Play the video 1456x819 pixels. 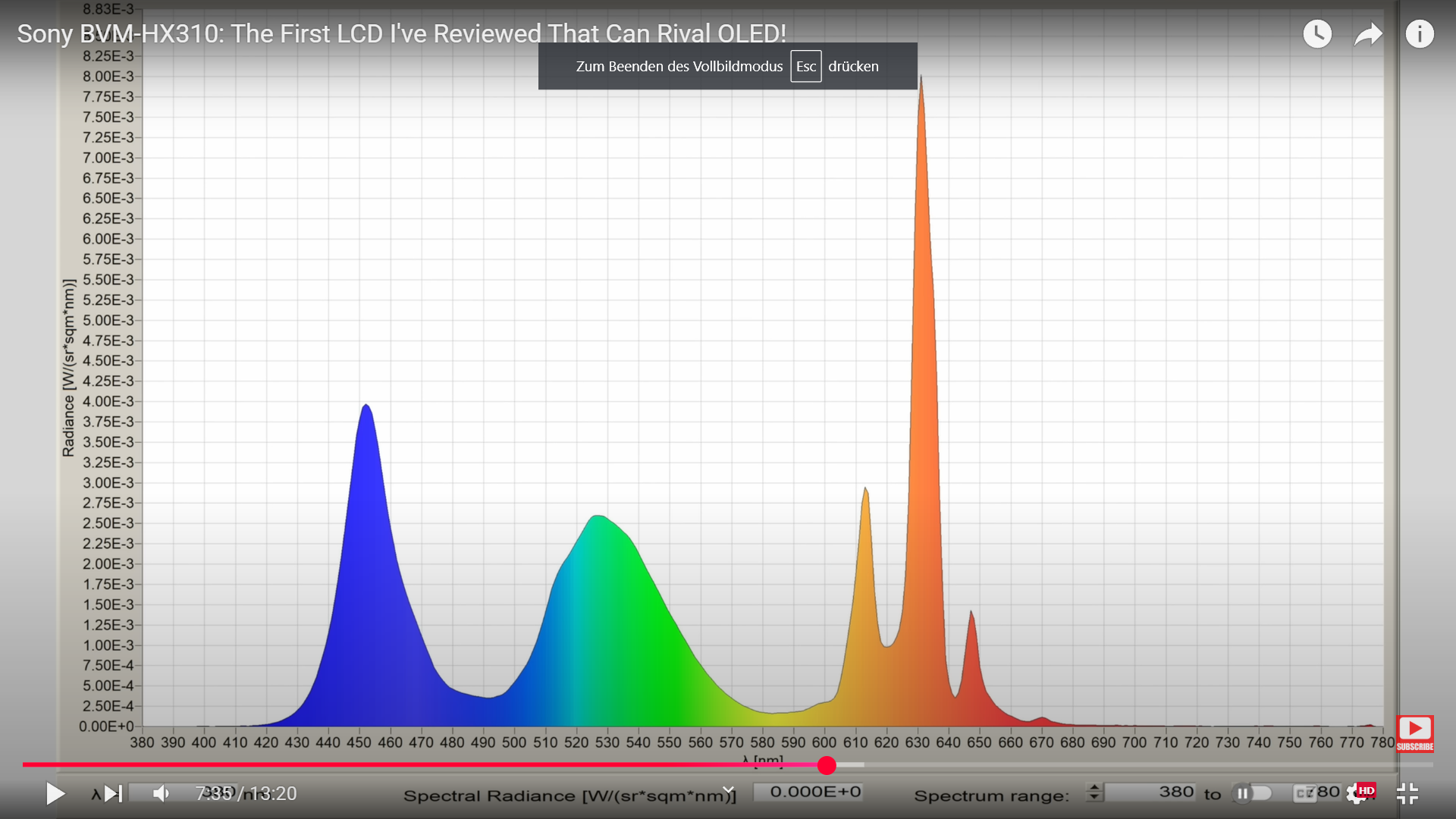coord(55,794)
